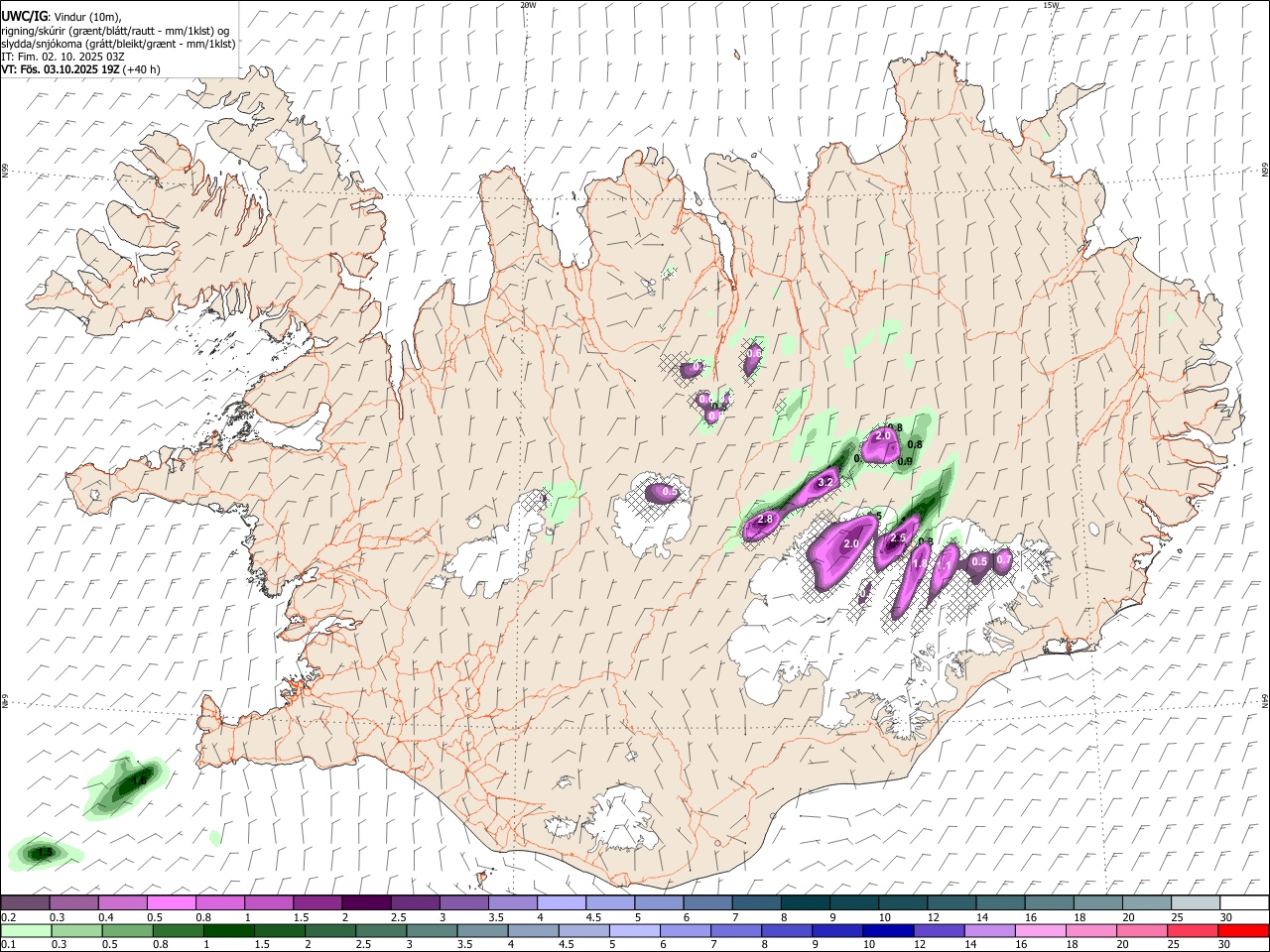1270x952 pixels.
Task: Select the 'slydda/snjókoma' legend description line
Action: point(118,44)
